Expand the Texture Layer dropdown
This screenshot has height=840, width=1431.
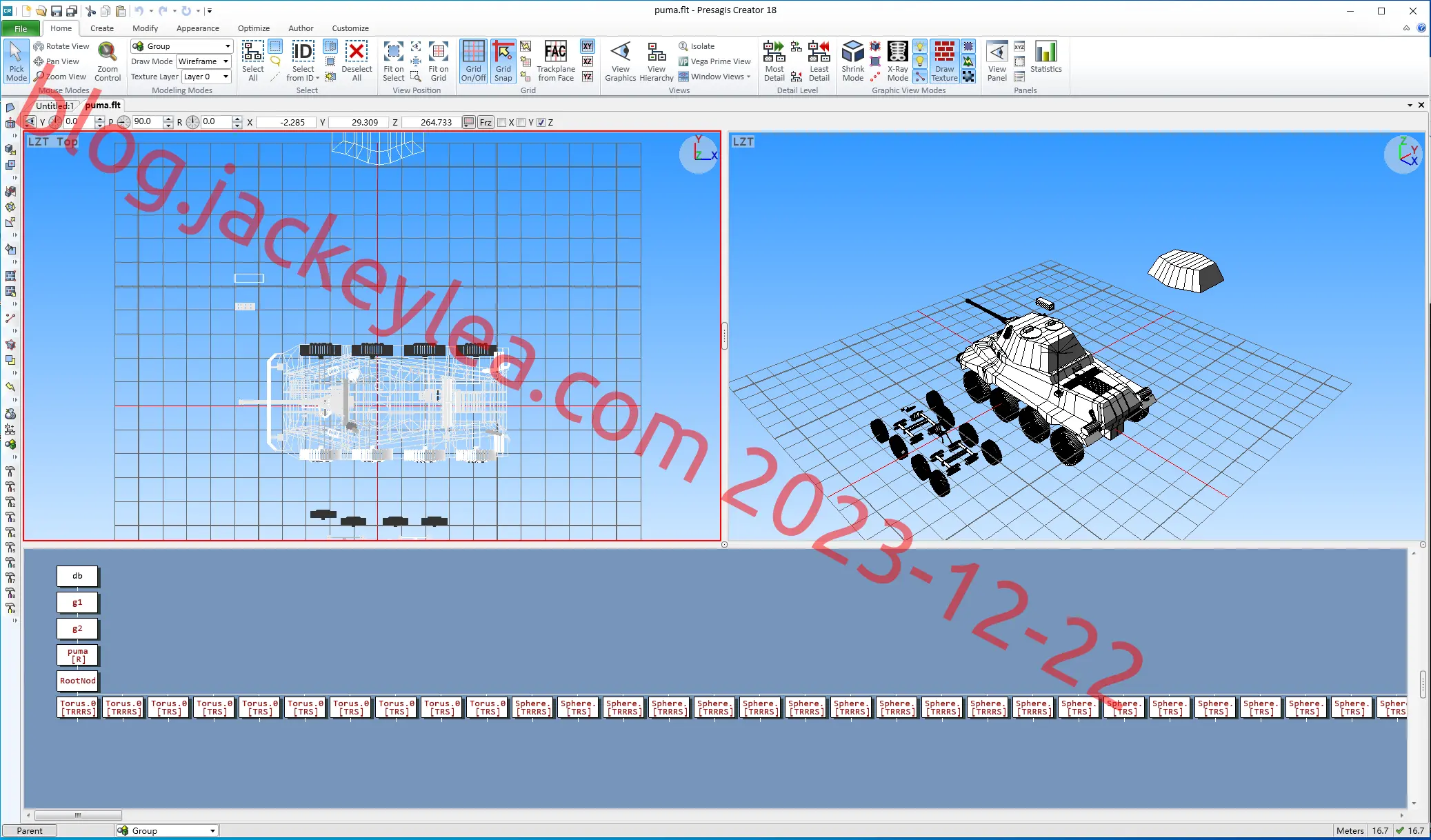(x=206, y=77)
